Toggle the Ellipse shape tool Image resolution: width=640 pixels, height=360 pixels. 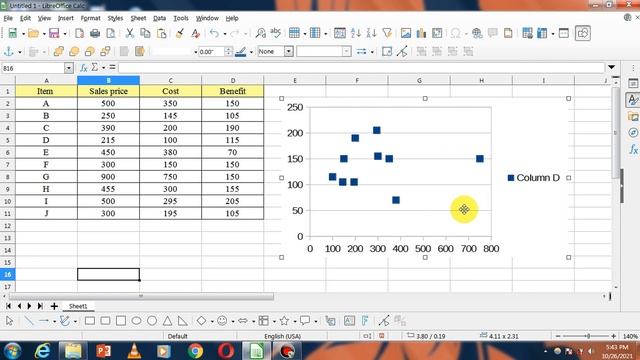click(136, 321)
